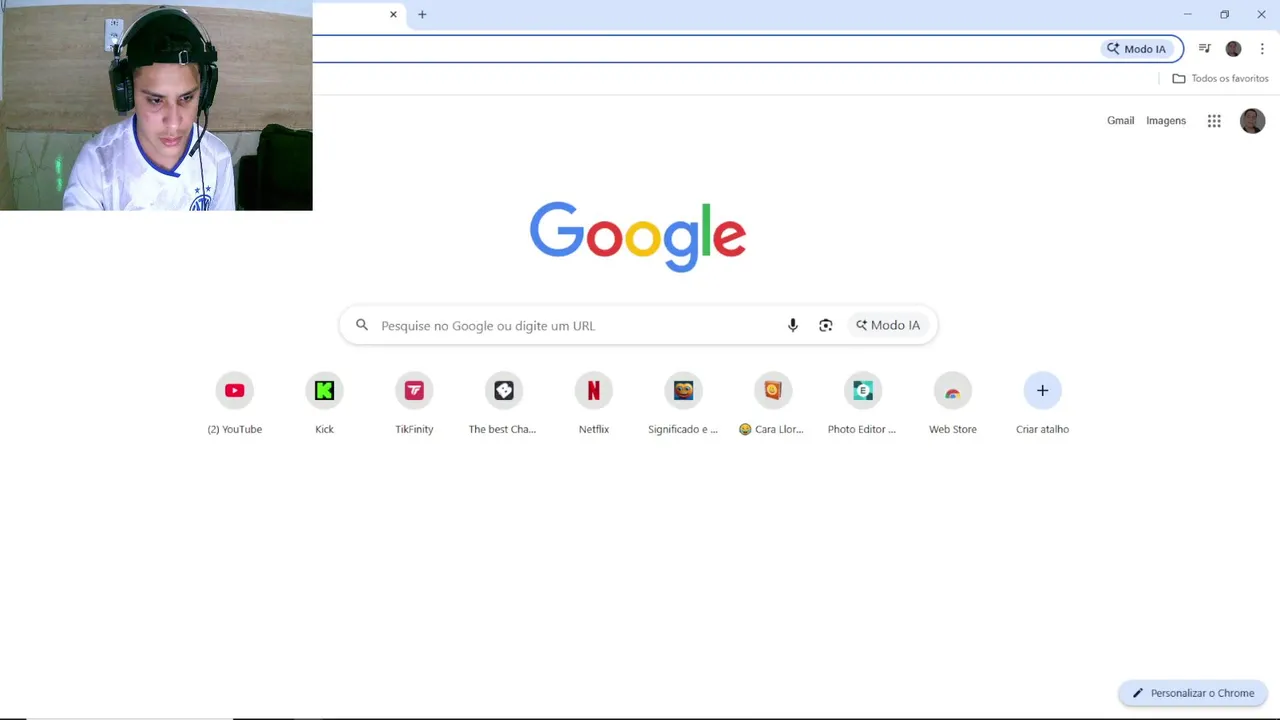Viewport: 1280px width, 720px height.
Task: Click Modo IA in the search box
Action: click(888, 325)
